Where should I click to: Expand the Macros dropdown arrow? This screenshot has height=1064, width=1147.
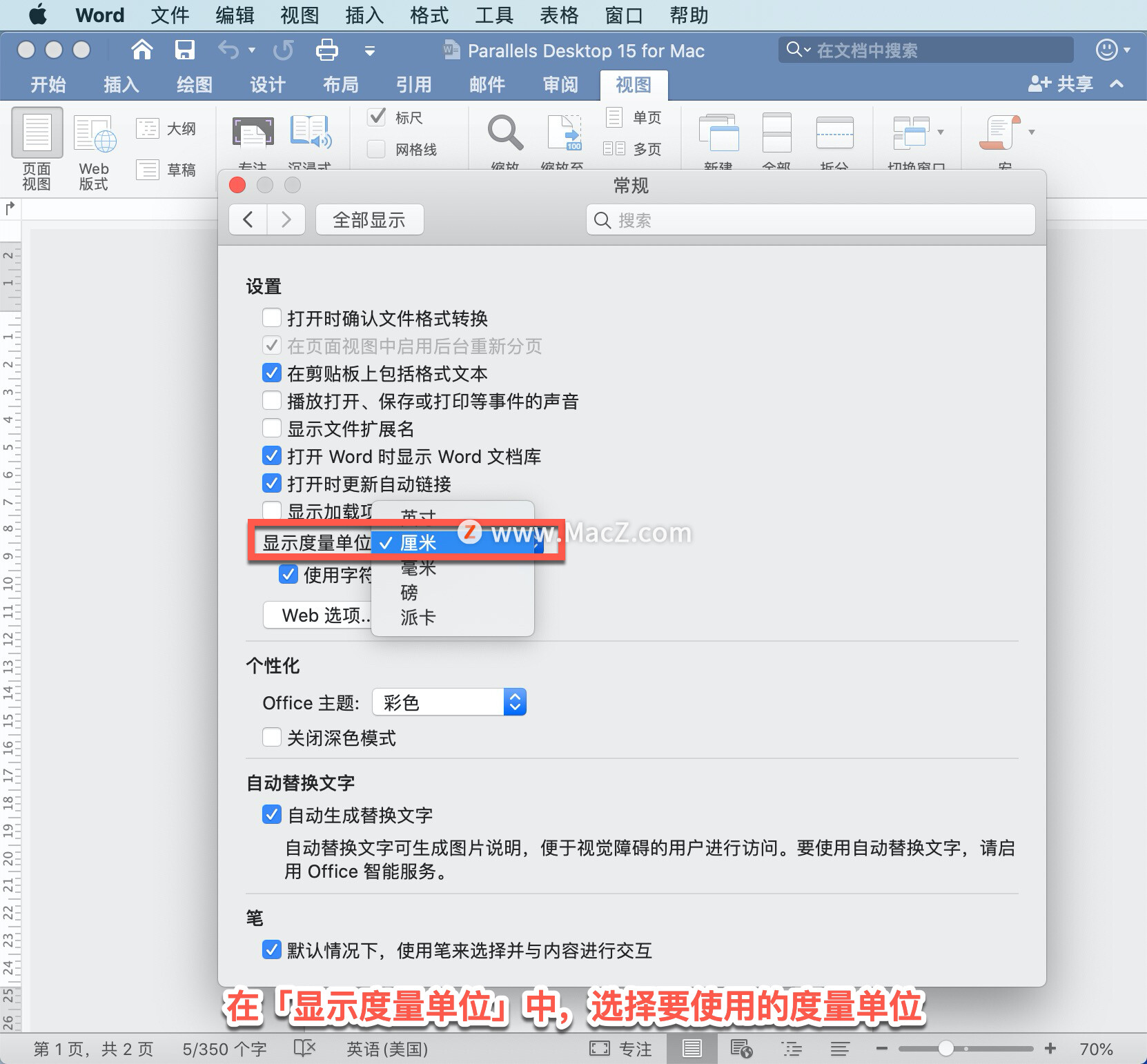[1032, 132]
